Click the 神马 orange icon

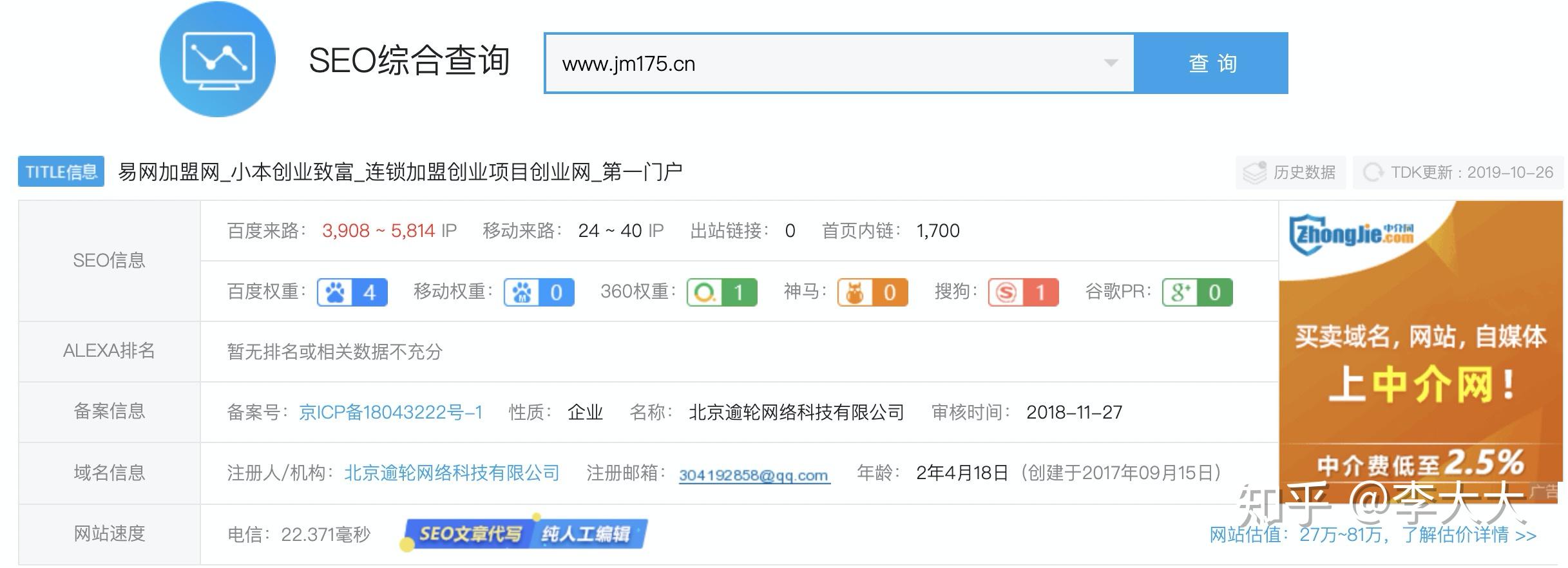click(856, 292)
